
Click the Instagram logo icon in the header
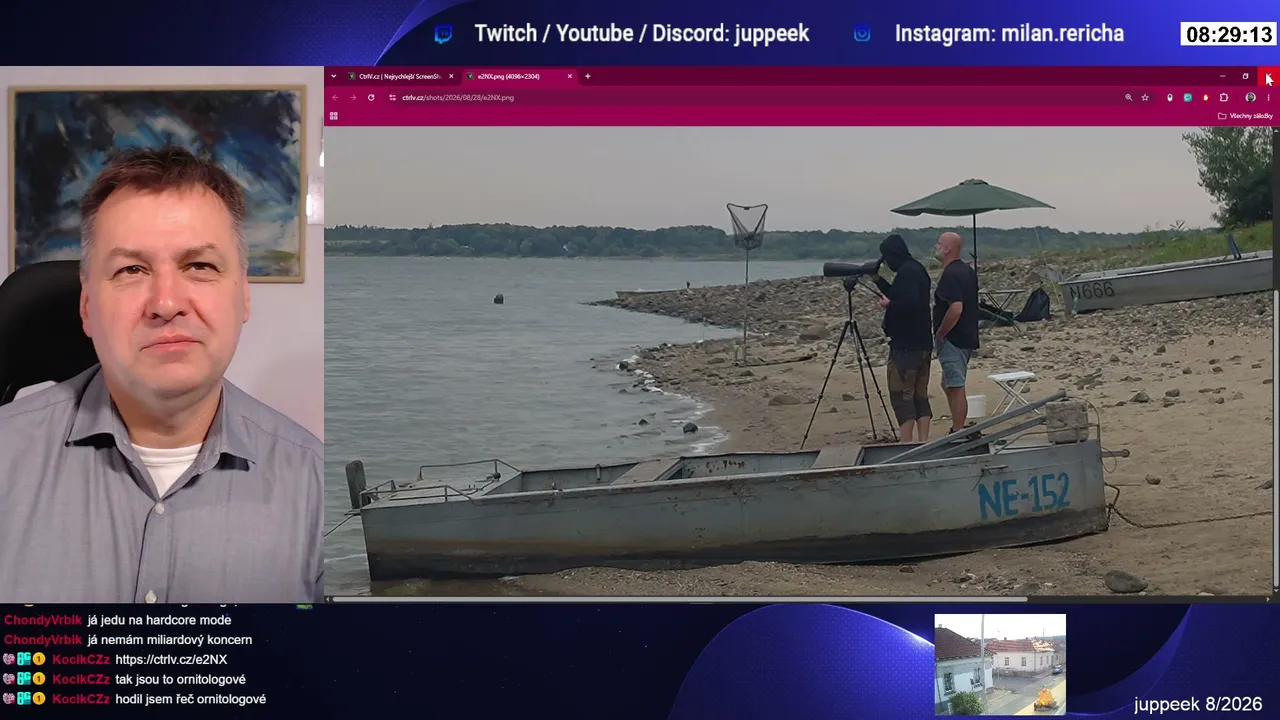coord(862,34)
